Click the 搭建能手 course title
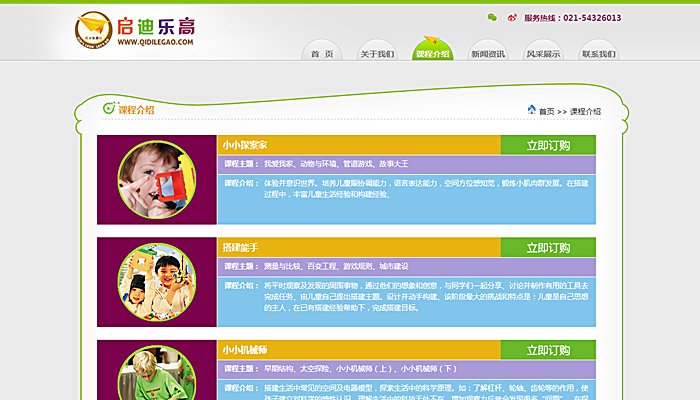The image size is (700, 400). [240, 247]
